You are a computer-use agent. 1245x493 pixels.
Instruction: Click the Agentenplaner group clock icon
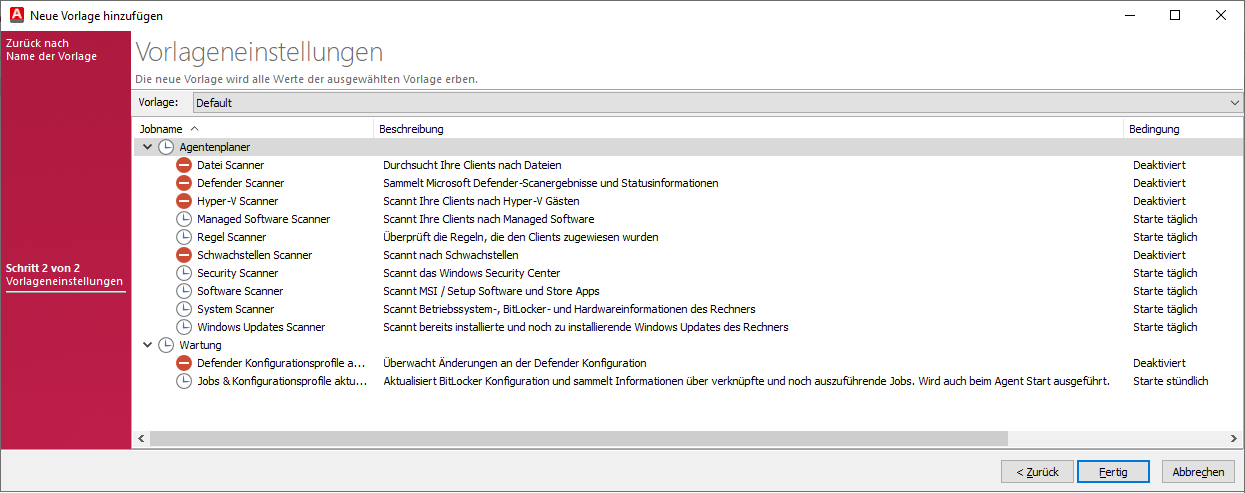166,147
